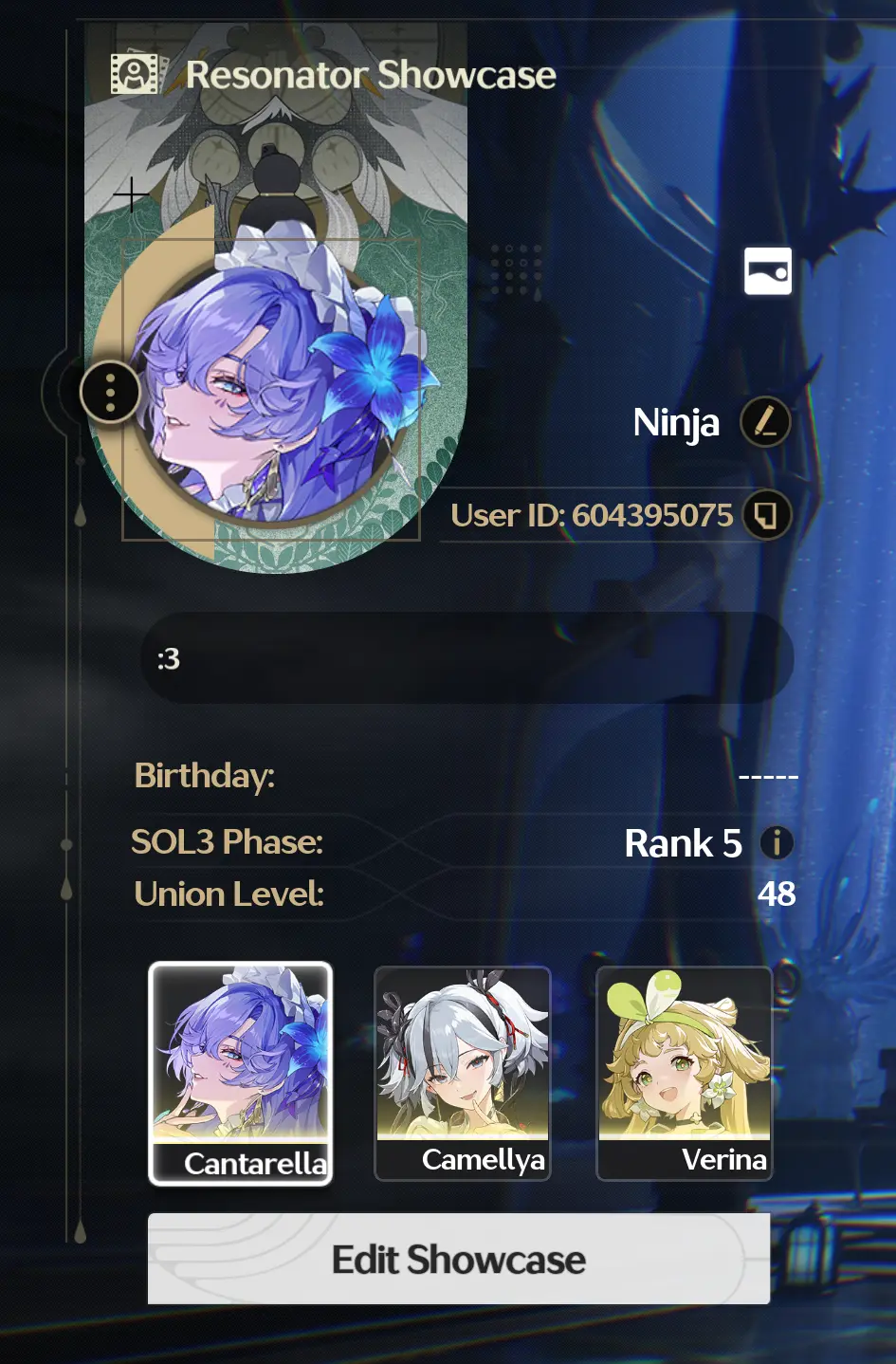The height and width of the screenshot is (1364, 896).
Task: Select the Cantarella showcase card
Action: point(241,1074)
